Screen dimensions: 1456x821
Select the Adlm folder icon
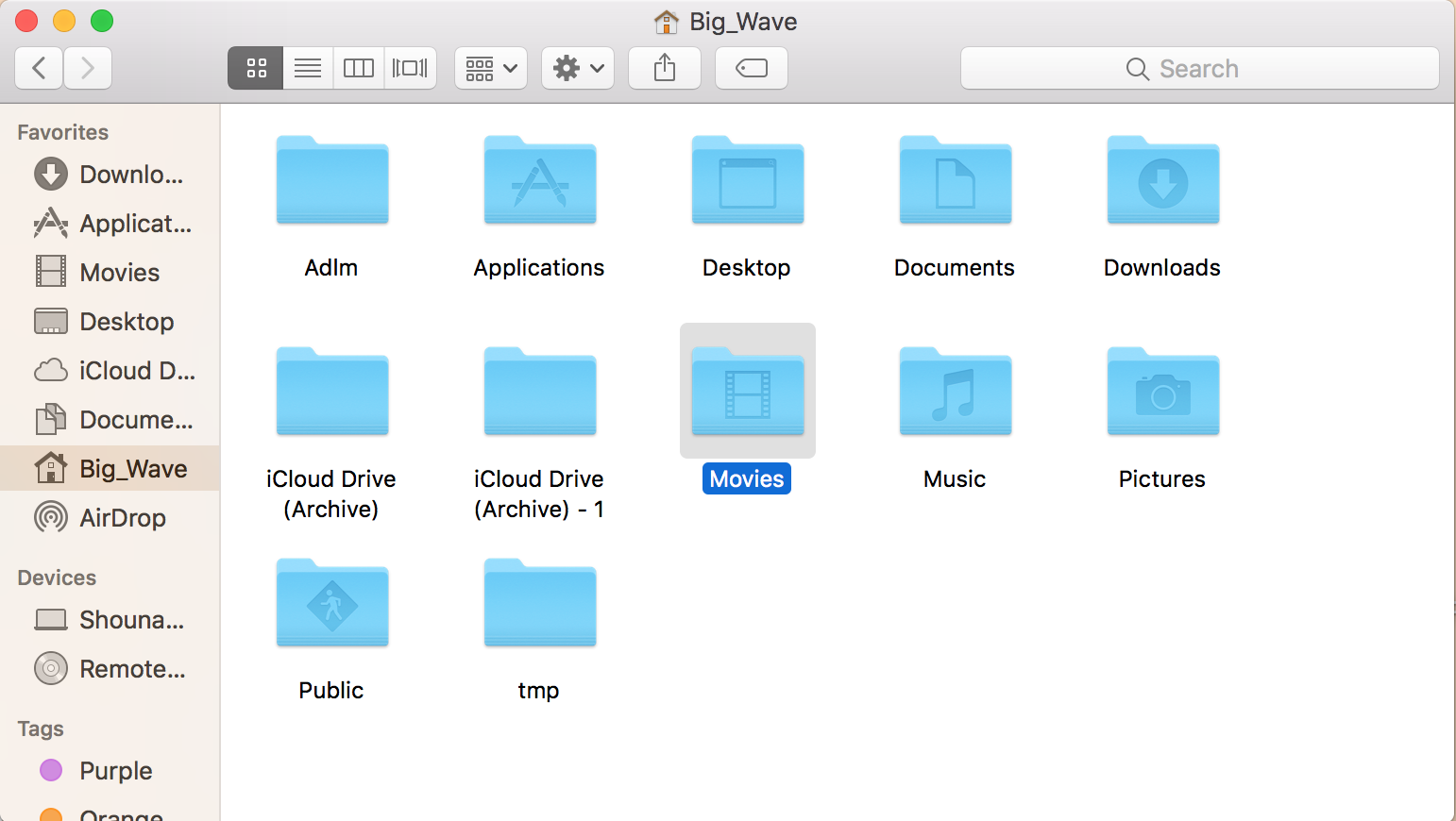332,179
